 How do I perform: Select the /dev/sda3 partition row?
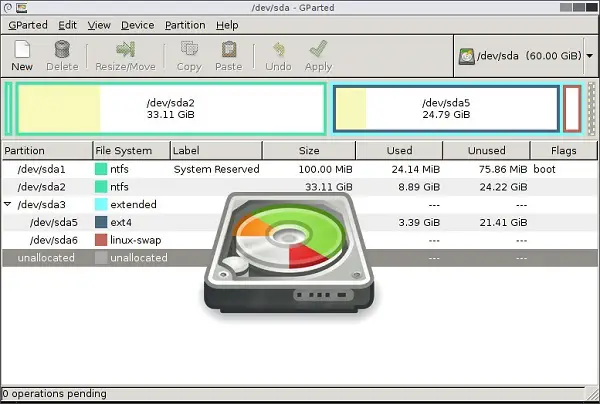(300, 204)
